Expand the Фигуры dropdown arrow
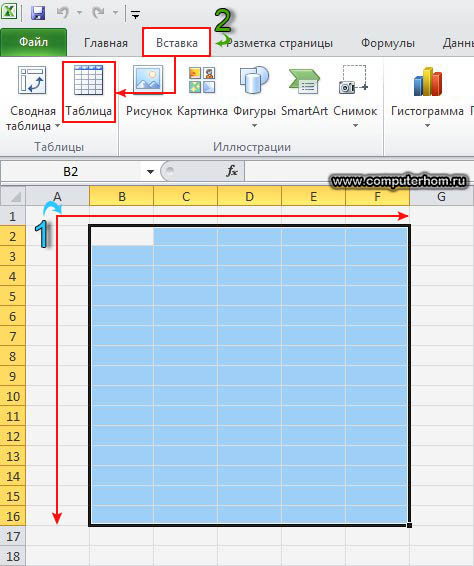The image size is (474, 566). pyautogui.click(x=255, y=126)
